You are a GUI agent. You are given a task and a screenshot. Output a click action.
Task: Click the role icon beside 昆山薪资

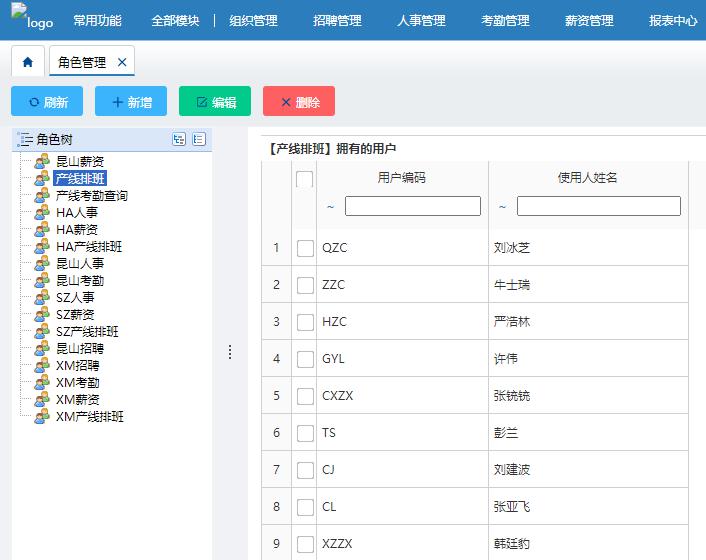click(x=42, y=162)
